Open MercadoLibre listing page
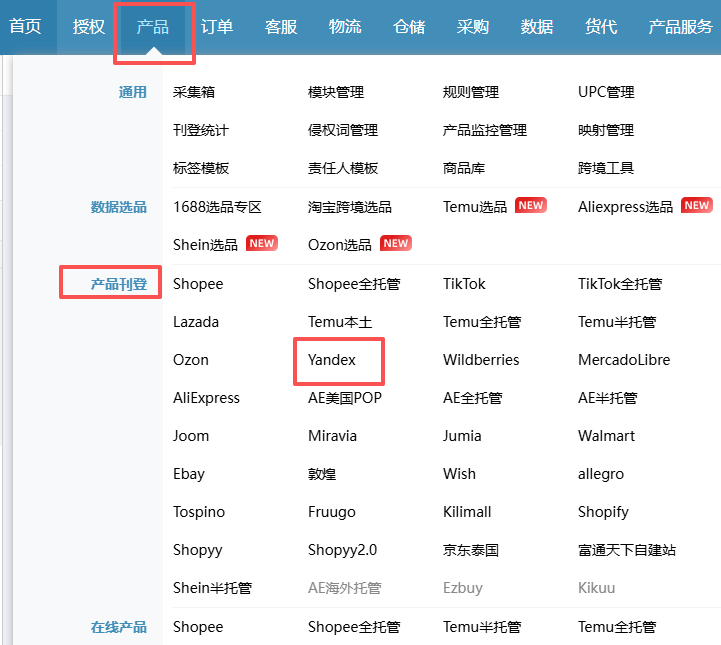 pos(624,360)
